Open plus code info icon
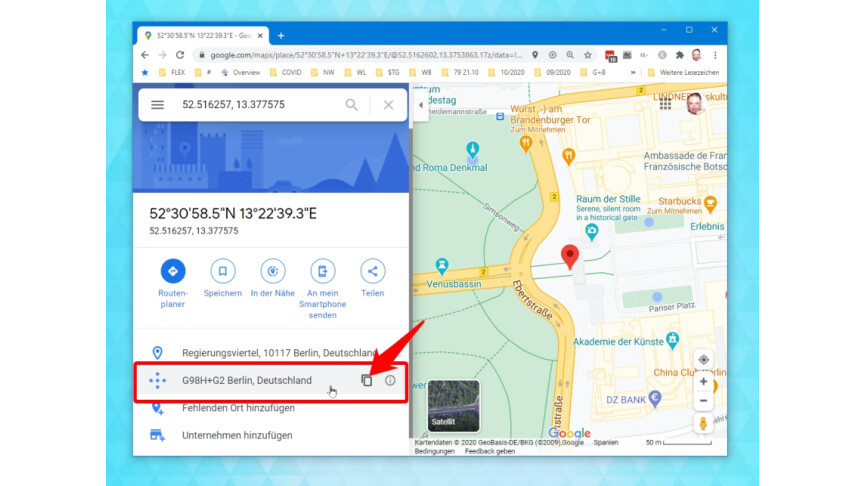The height and width of the screenshot is (486, 864). (x=390, y=380)
